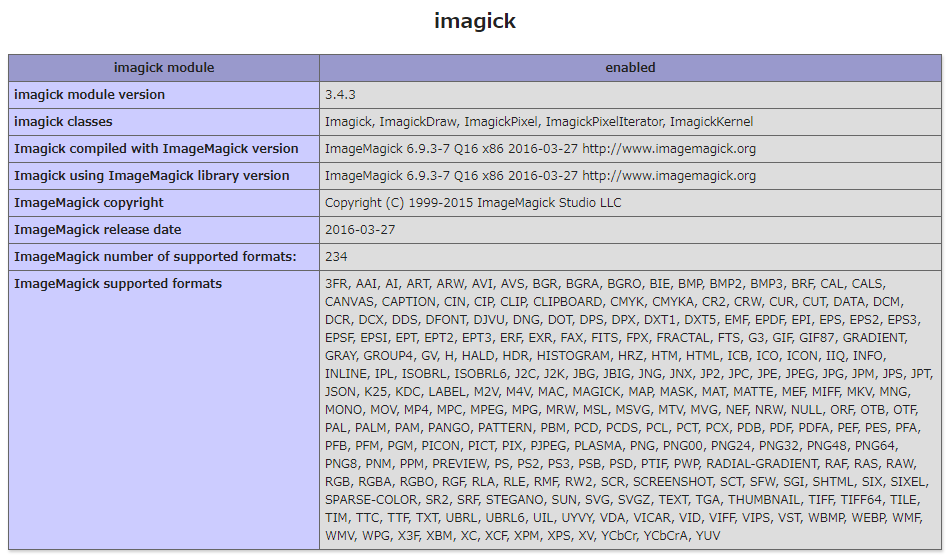Select 'Imagick compiled with ImageMagick version' label

pyautogui.click(x=156, y=149)
